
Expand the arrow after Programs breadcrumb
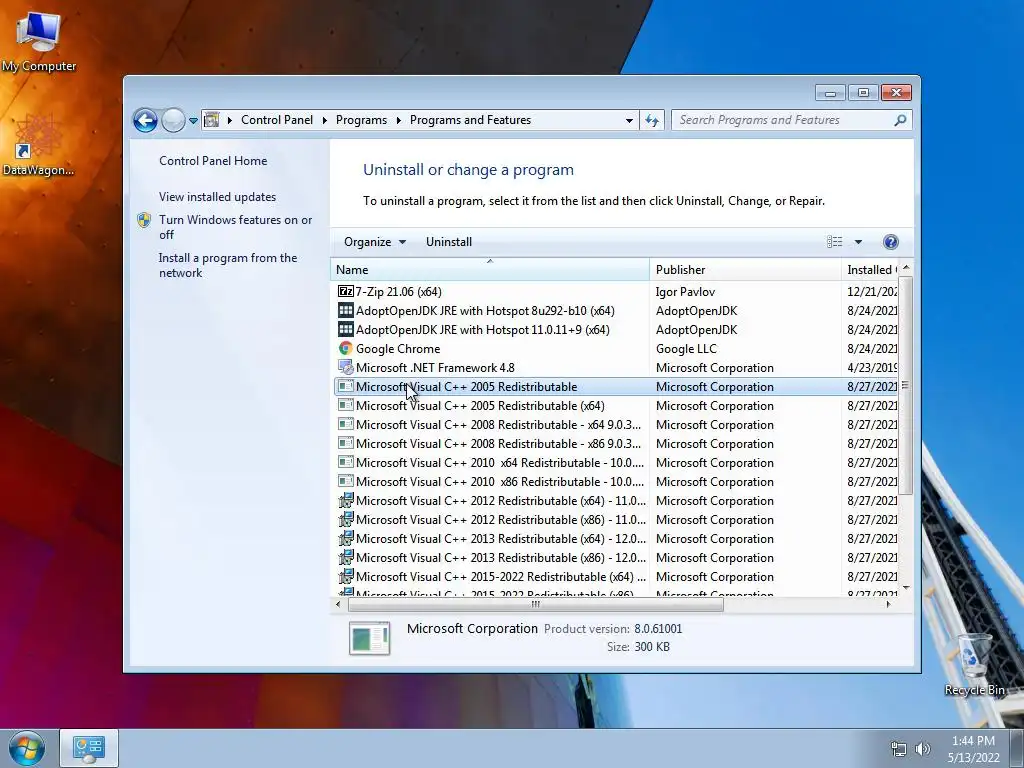[398, 120]
